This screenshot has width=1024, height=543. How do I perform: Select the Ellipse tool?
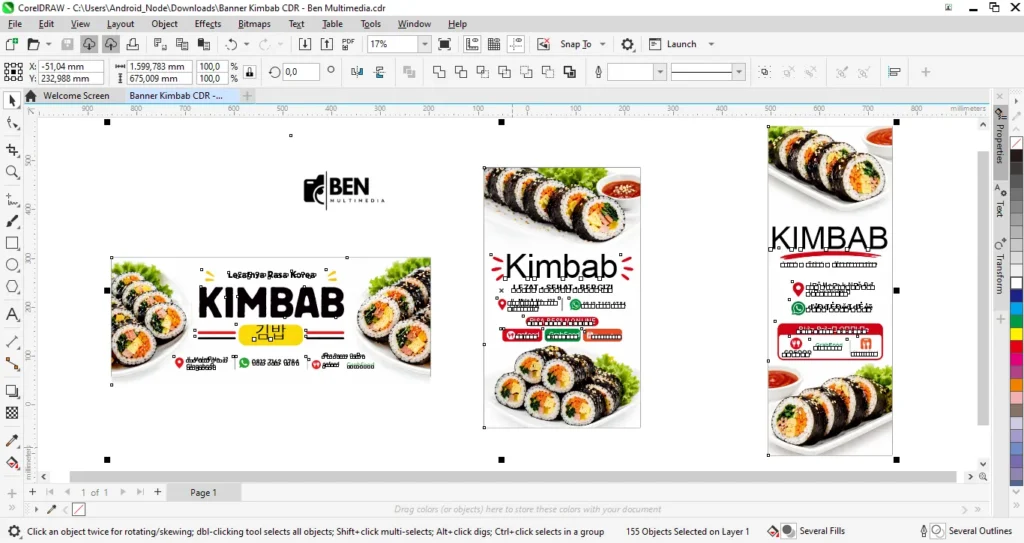pyautogui.click(x=12, y=265)
